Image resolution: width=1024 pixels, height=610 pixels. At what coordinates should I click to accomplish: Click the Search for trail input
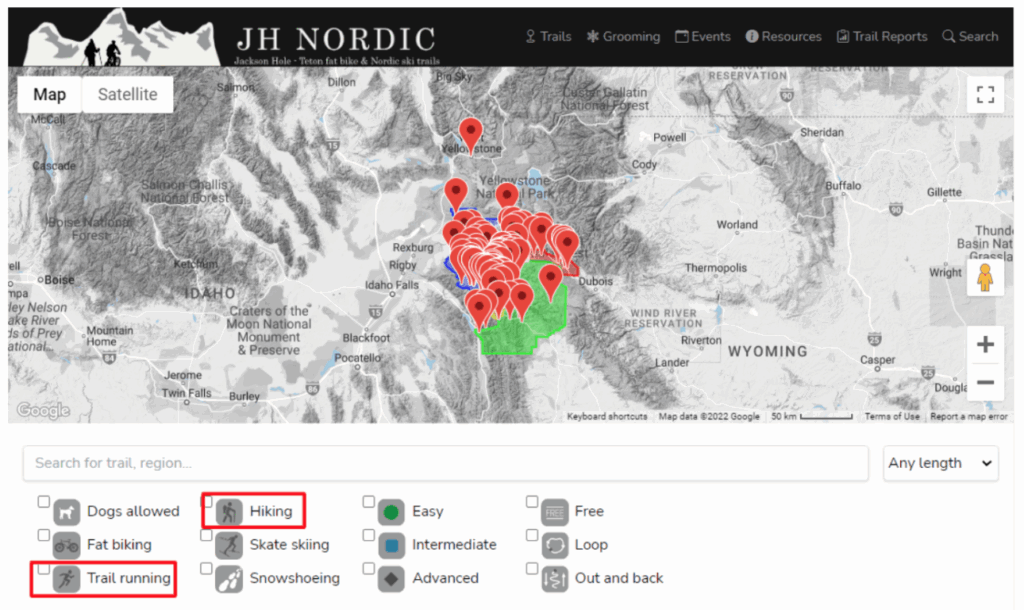click(x=445, y=463)
